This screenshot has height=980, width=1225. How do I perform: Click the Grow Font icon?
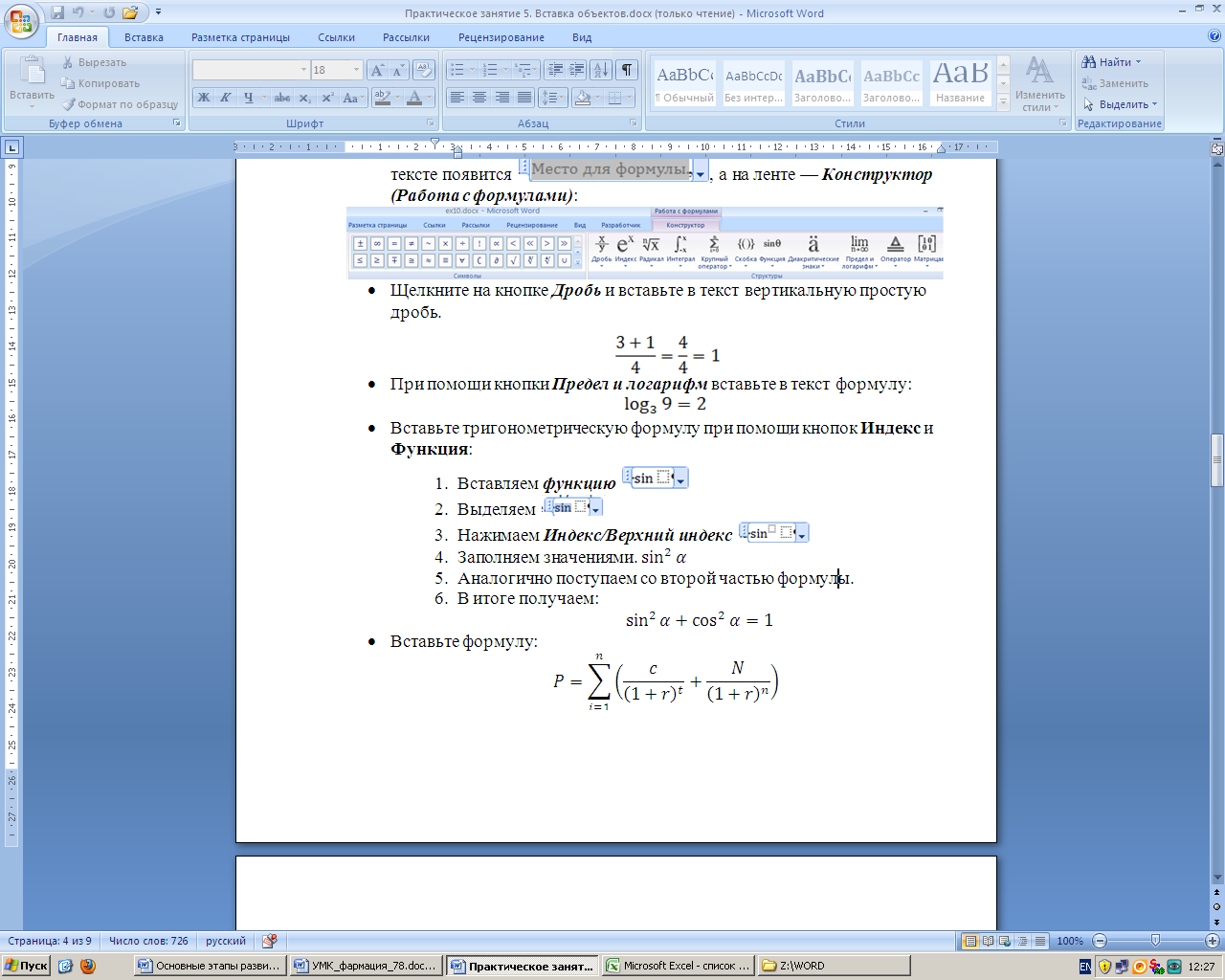[x=377, y=70]
